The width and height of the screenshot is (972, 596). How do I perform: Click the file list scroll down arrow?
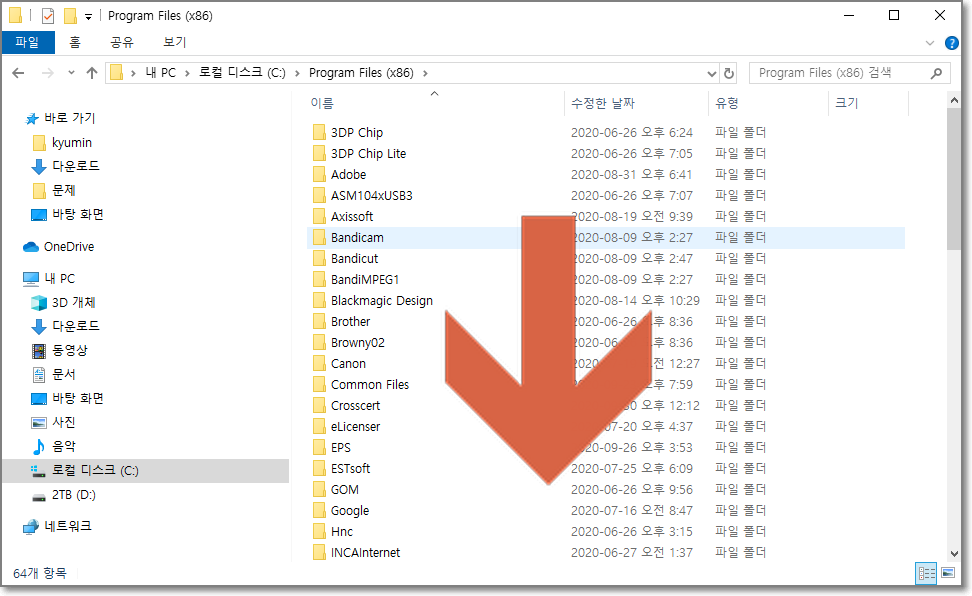[x=954, y=554]
